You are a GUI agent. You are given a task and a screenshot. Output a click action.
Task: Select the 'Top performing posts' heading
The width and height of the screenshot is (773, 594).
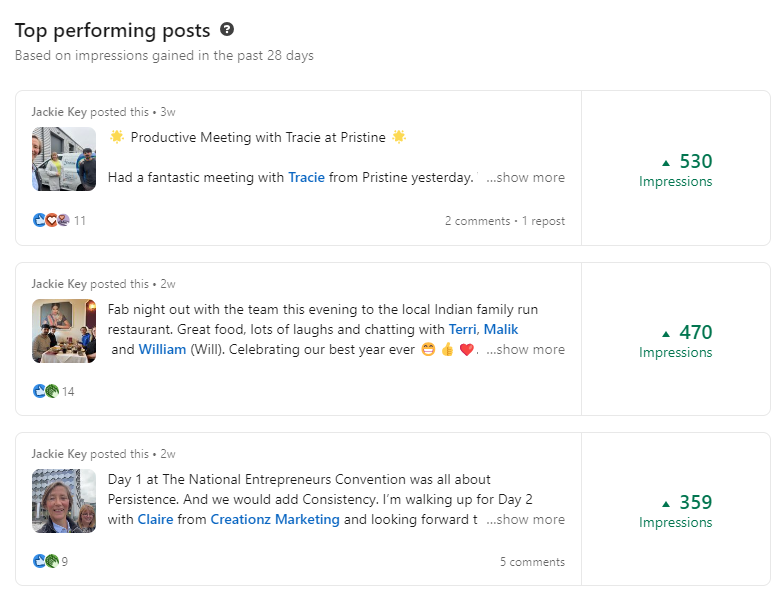pos(112,31)
